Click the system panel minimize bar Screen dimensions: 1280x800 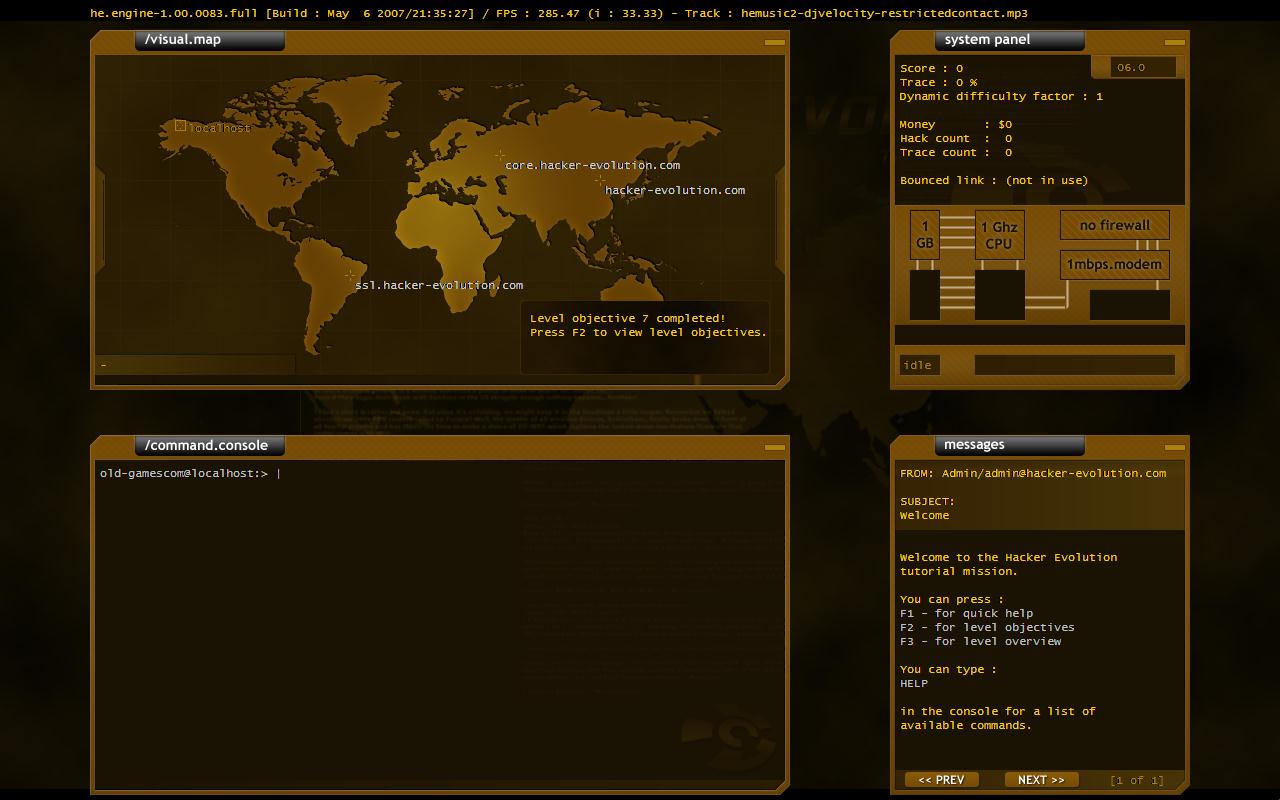point(1175,42)
